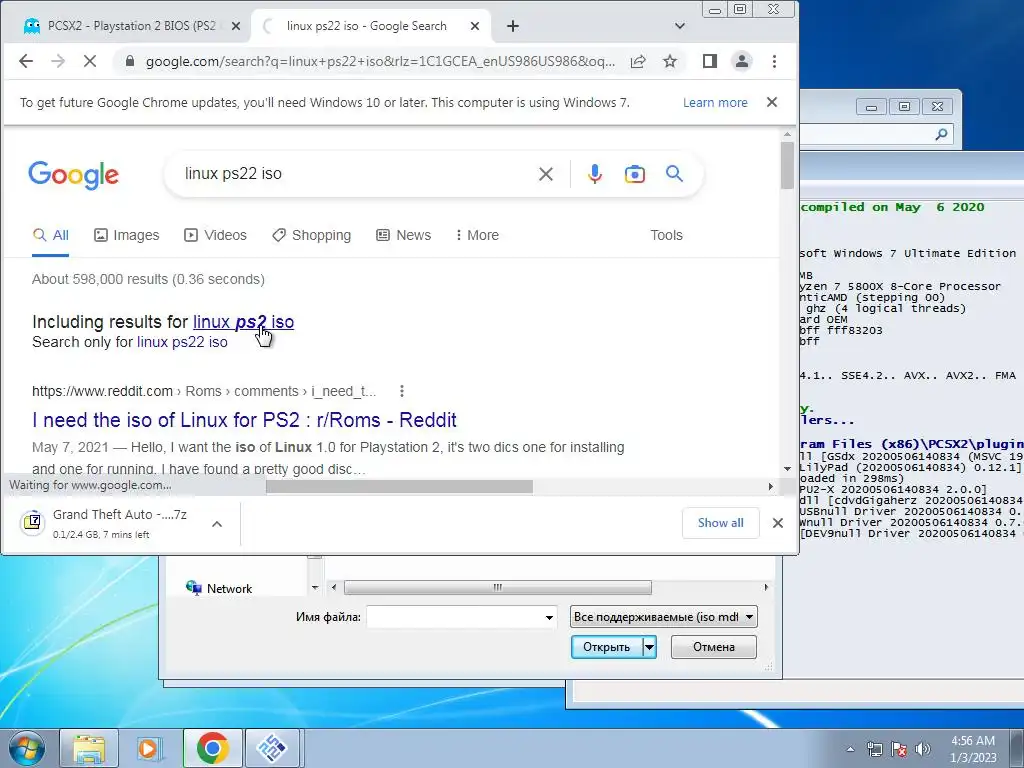
Task: Share this page using the address bar icon
Action: pyautogui.click(x=638, y=61)
